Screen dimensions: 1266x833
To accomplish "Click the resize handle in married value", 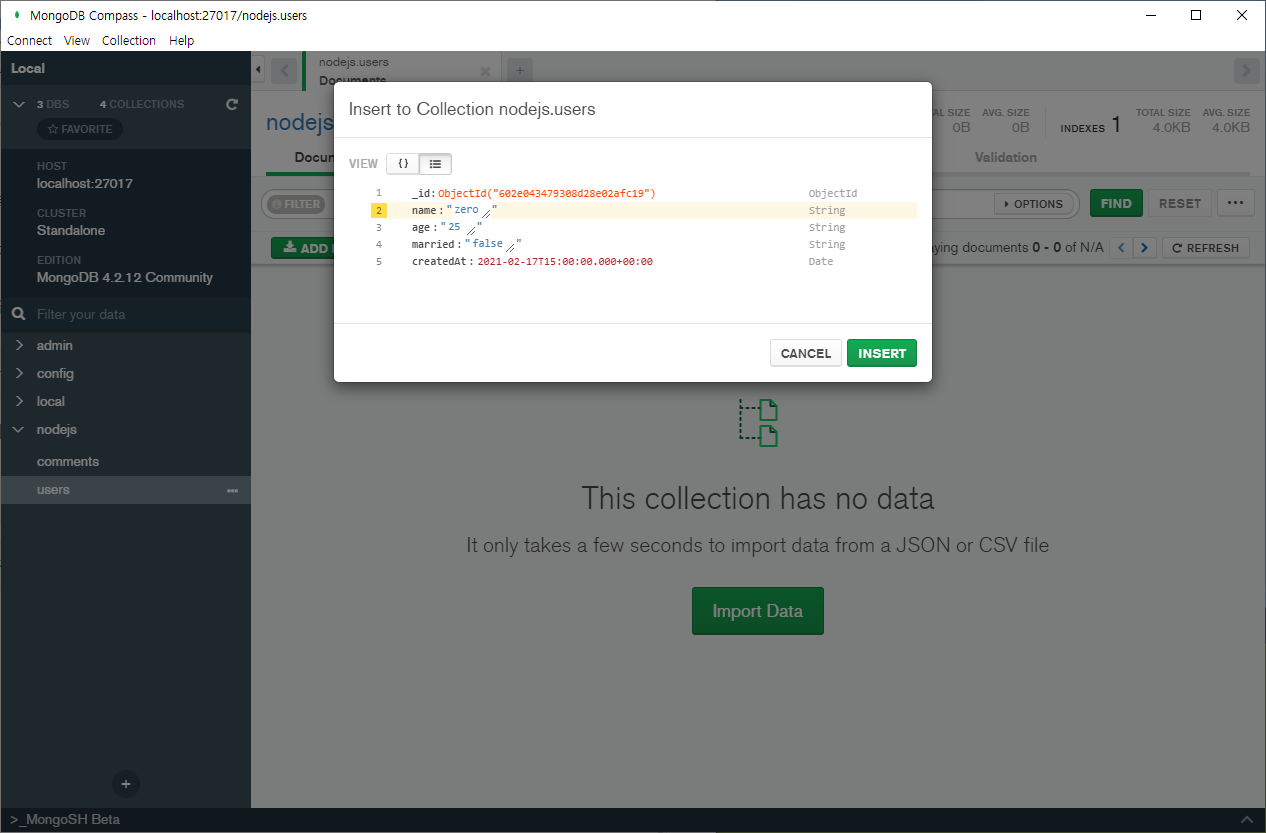I will pyautogui.click(x=510, y=246).
